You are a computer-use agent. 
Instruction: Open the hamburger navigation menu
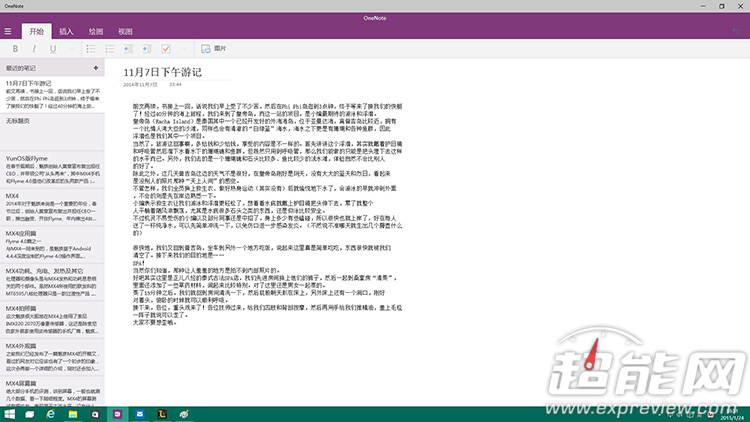10,32
